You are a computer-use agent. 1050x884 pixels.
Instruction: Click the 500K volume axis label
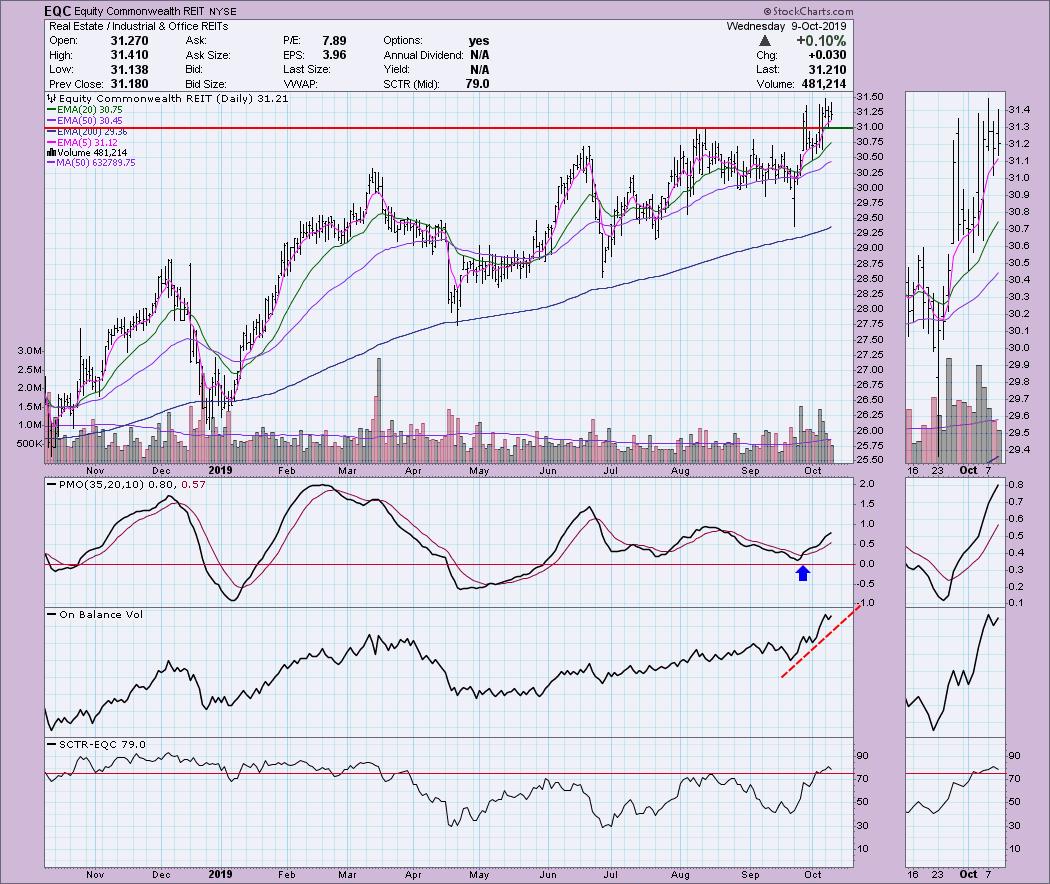click(30, 443)
